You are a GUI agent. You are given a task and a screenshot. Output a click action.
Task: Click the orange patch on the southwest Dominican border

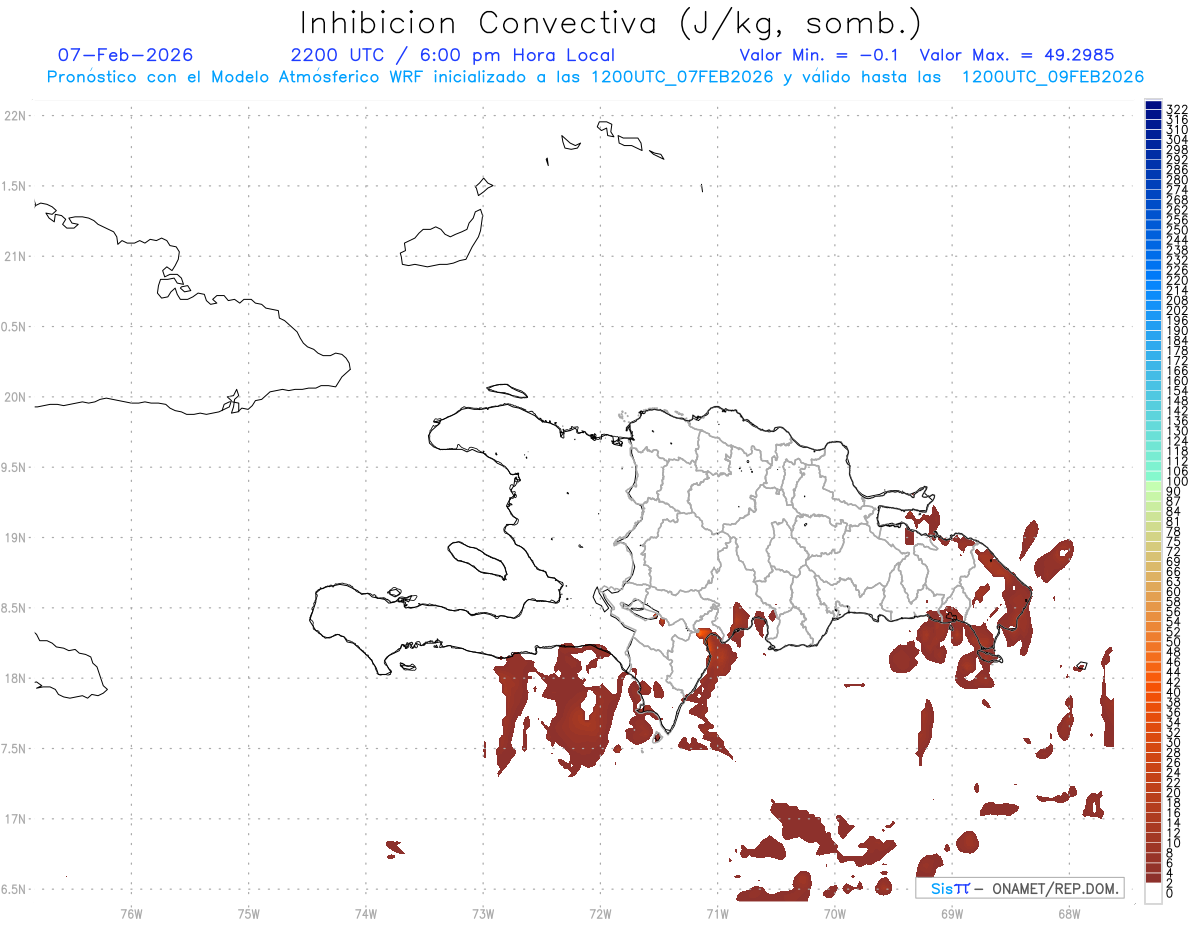(703, 633)
